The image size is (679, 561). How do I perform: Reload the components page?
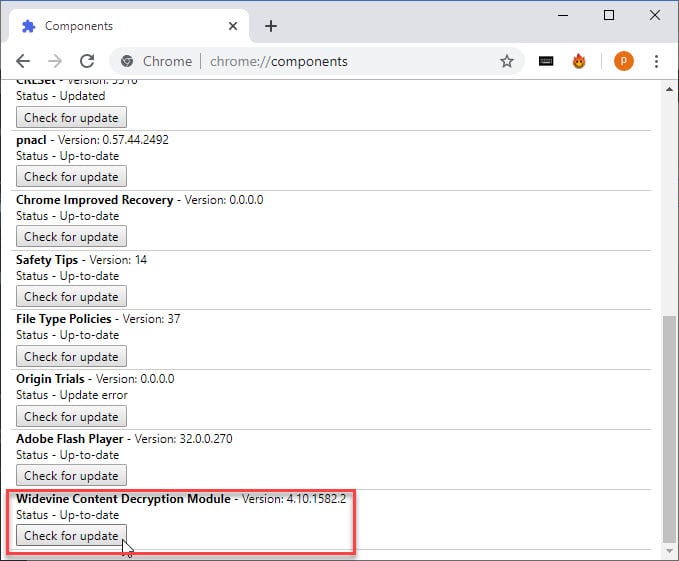(x=87, y=61)
